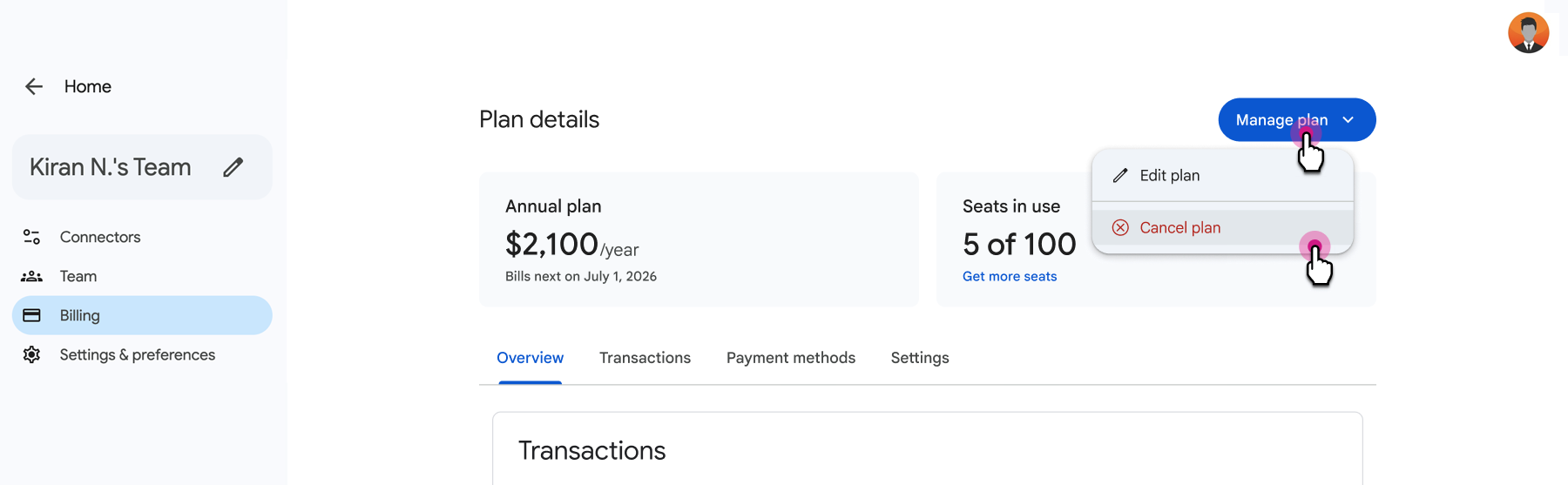Select the Overview tab
This screenshot has width=1568, height=485.
(x=530, y=358)
